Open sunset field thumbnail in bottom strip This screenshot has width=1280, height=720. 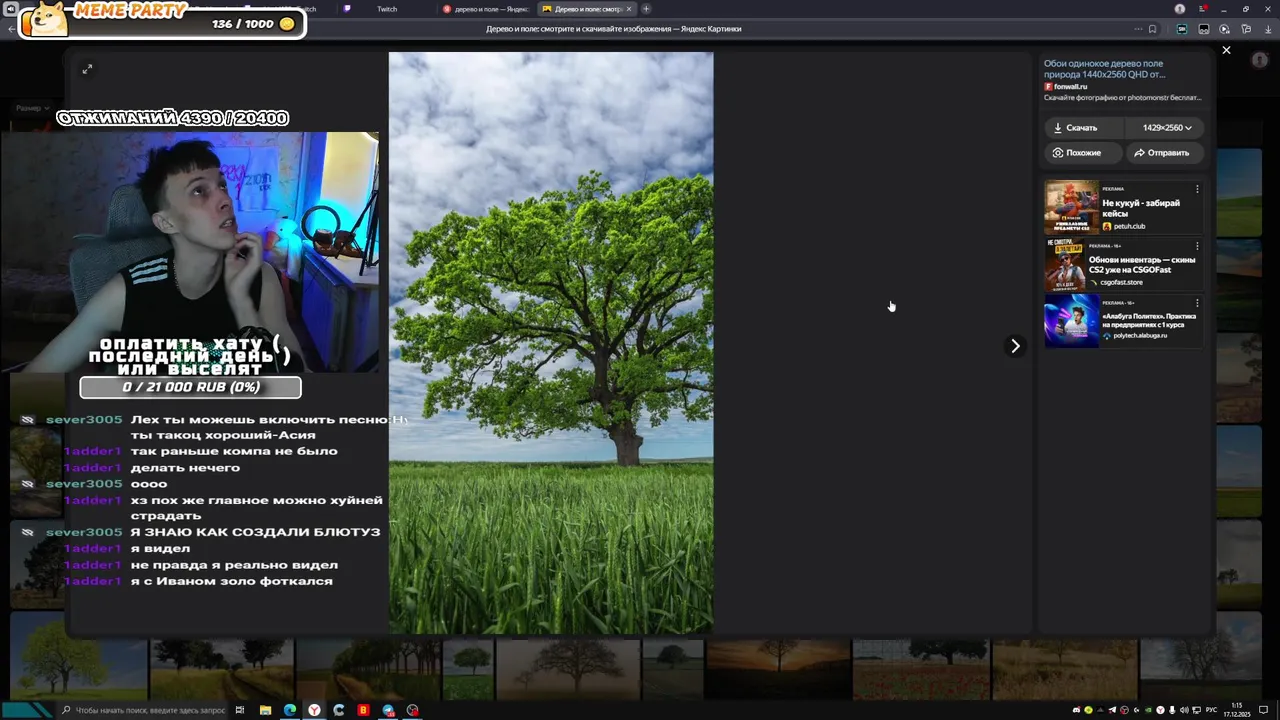778,669
